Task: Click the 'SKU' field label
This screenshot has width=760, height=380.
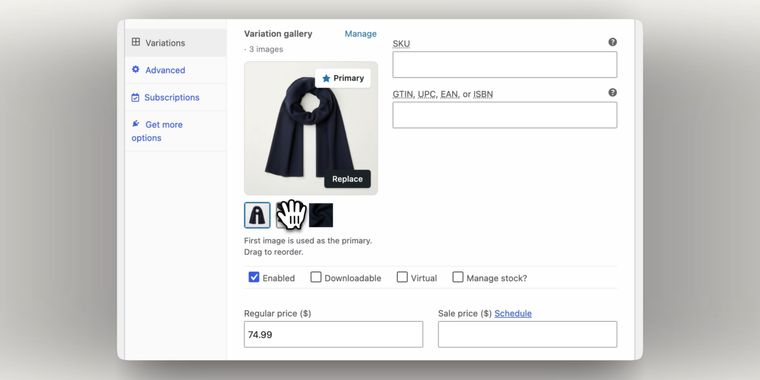Action: point(401,44)
